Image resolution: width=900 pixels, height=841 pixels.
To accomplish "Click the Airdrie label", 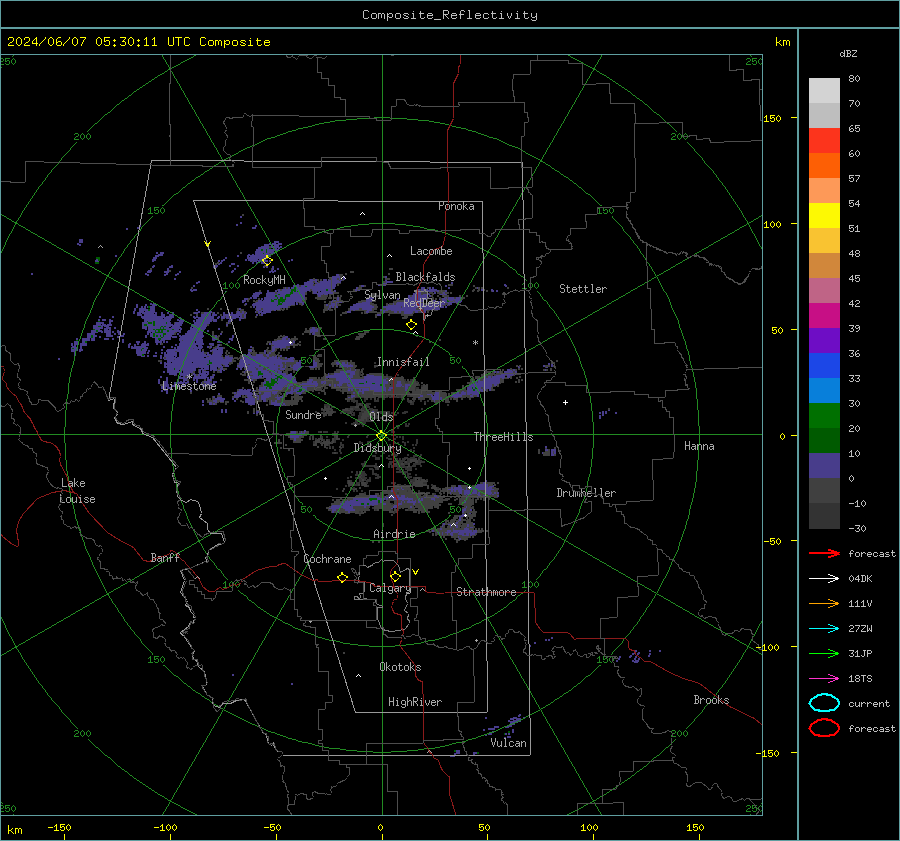I will click(x=394, y=534).
